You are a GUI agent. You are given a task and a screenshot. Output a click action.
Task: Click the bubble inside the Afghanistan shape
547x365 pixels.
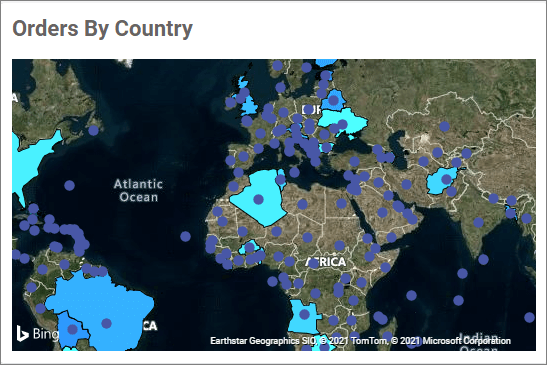446,179
